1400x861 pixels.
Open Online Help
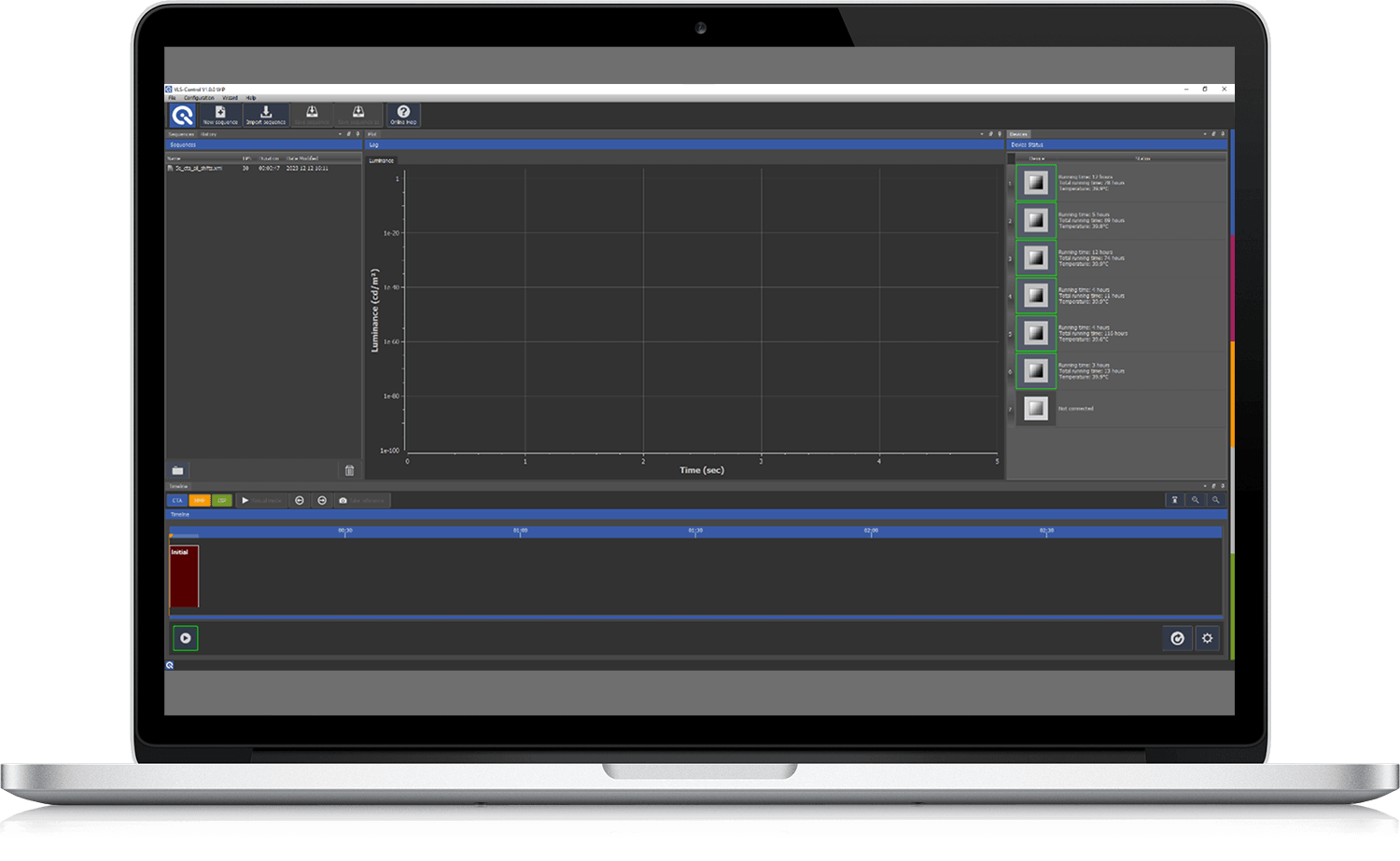pos(403,115)
